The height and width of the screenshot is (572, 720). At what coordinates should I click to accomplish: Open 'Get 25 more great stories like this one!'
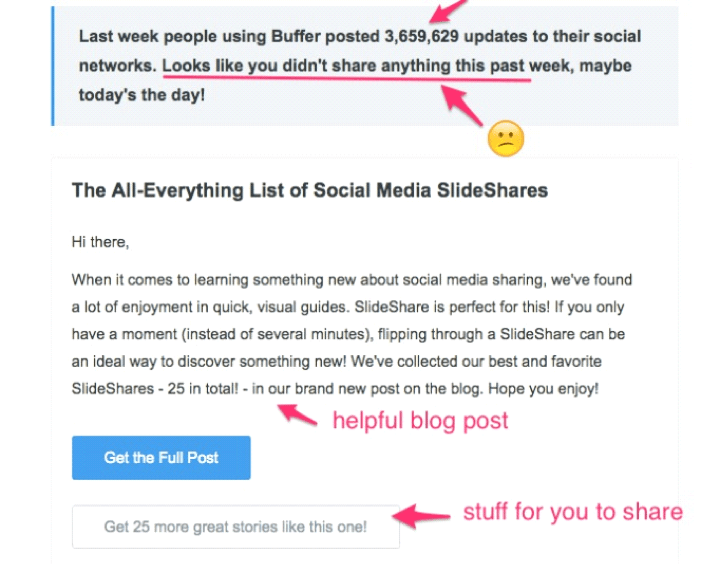(x=235, y=527)
